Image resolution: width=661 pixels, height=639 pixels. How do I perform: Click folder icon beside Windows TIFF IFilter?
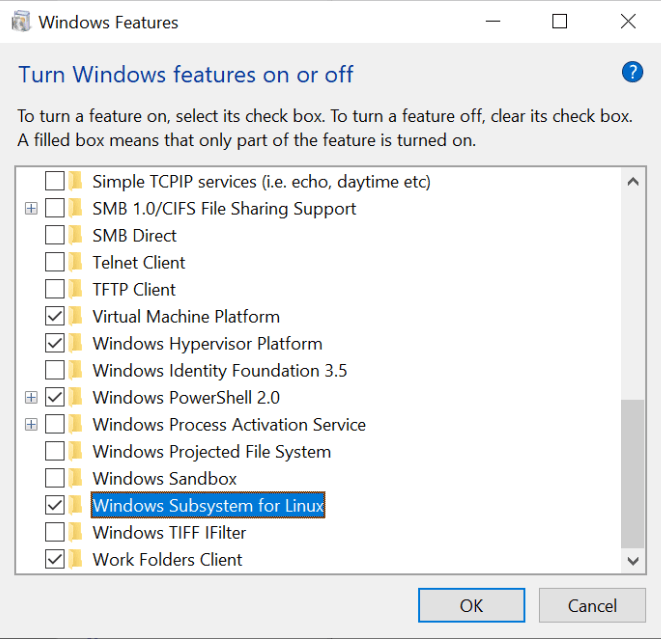tap(76, 532)
